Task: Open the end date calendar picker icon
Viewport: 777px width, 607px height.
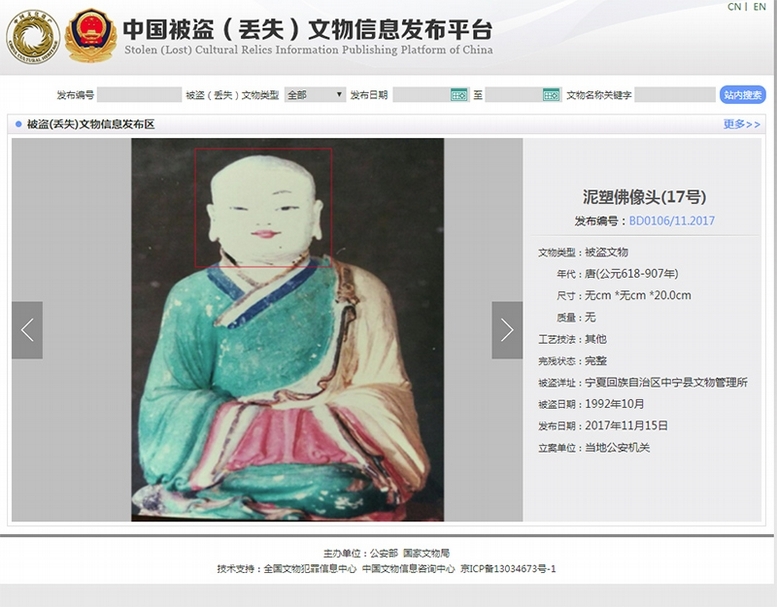Action: (x=551, y=95)
